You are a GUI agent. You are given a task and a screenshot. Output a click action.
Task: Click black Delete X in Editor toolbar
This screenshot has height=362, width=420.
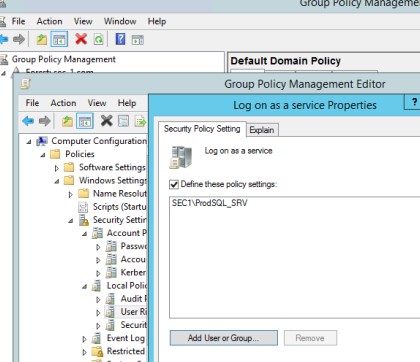[107, 121]
